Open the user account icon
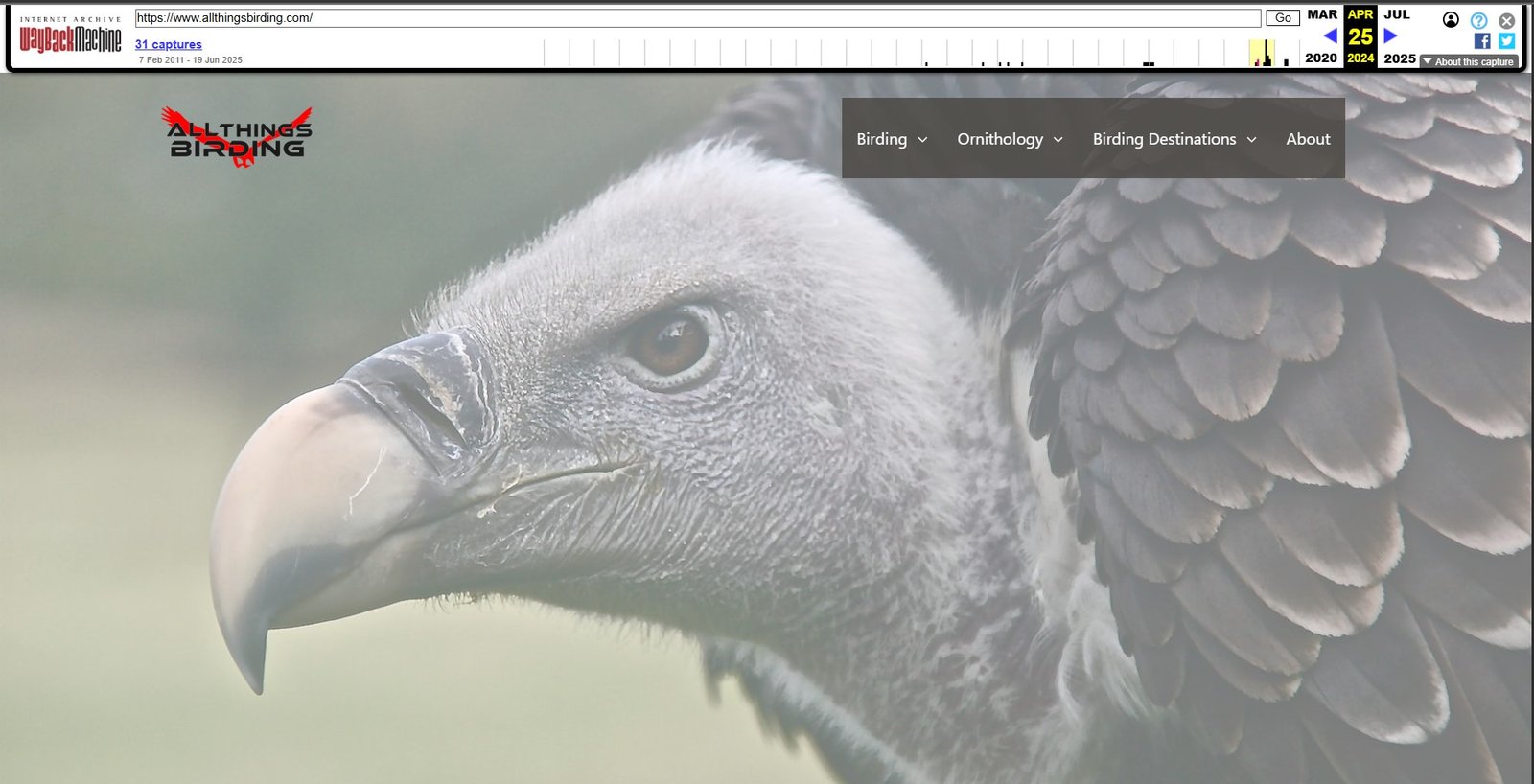1534x784 pixels. coord(1451,19)
